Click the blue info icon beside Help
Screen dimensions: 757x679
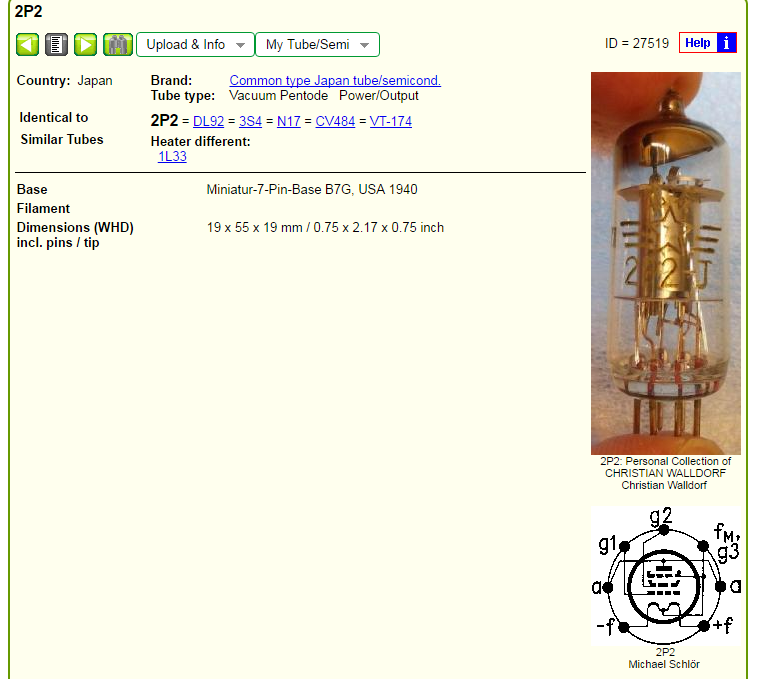[727, 43]
